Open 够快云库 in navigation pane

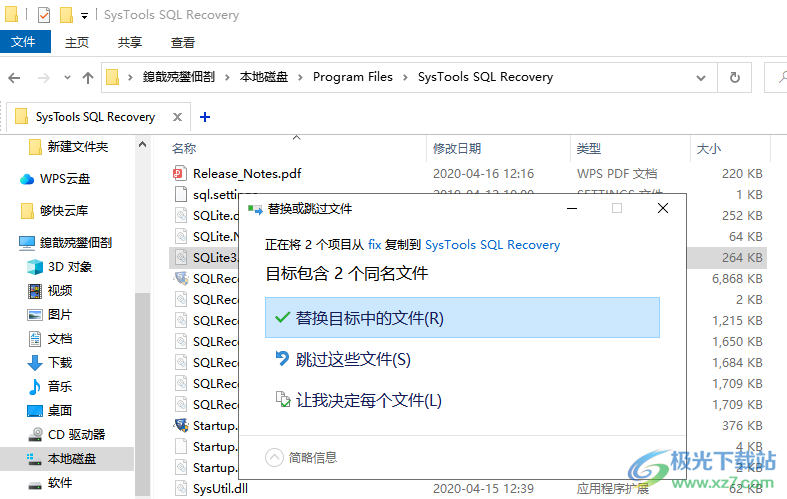(x=64, y=211)
